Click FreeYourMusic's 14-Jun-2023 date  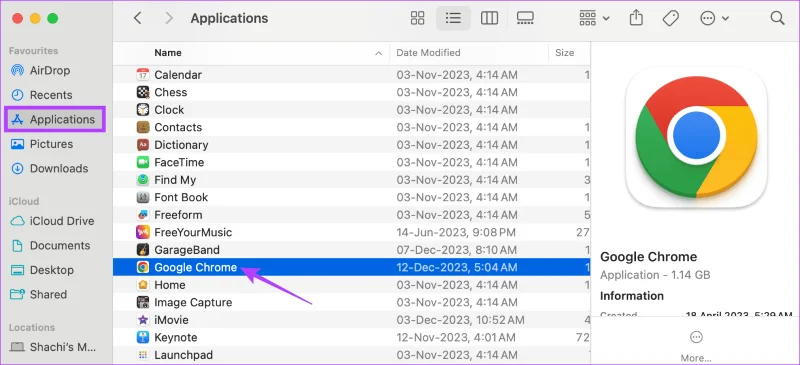(456, 232)
